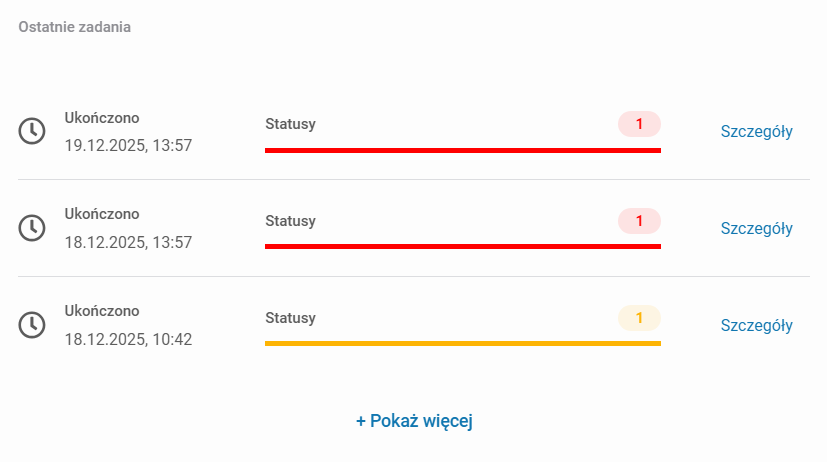Expand list with Pokaż więcej
This screenshot has width=827, height=462.
coord(414,421)
